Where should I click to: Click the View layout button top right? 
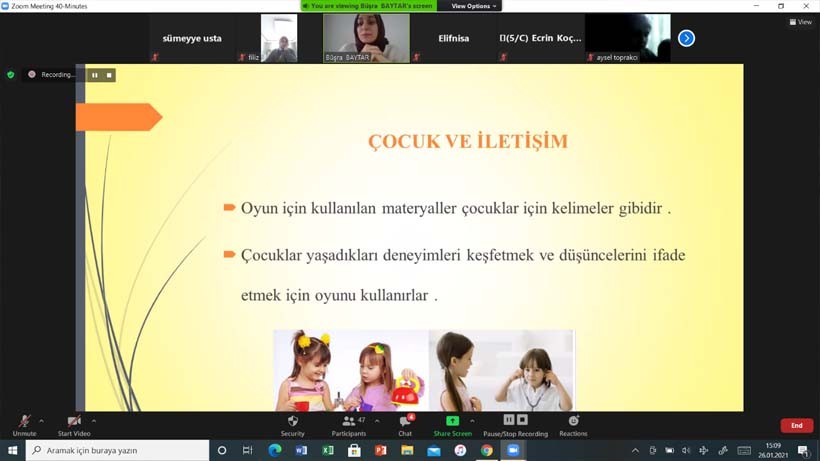point(801,22)
